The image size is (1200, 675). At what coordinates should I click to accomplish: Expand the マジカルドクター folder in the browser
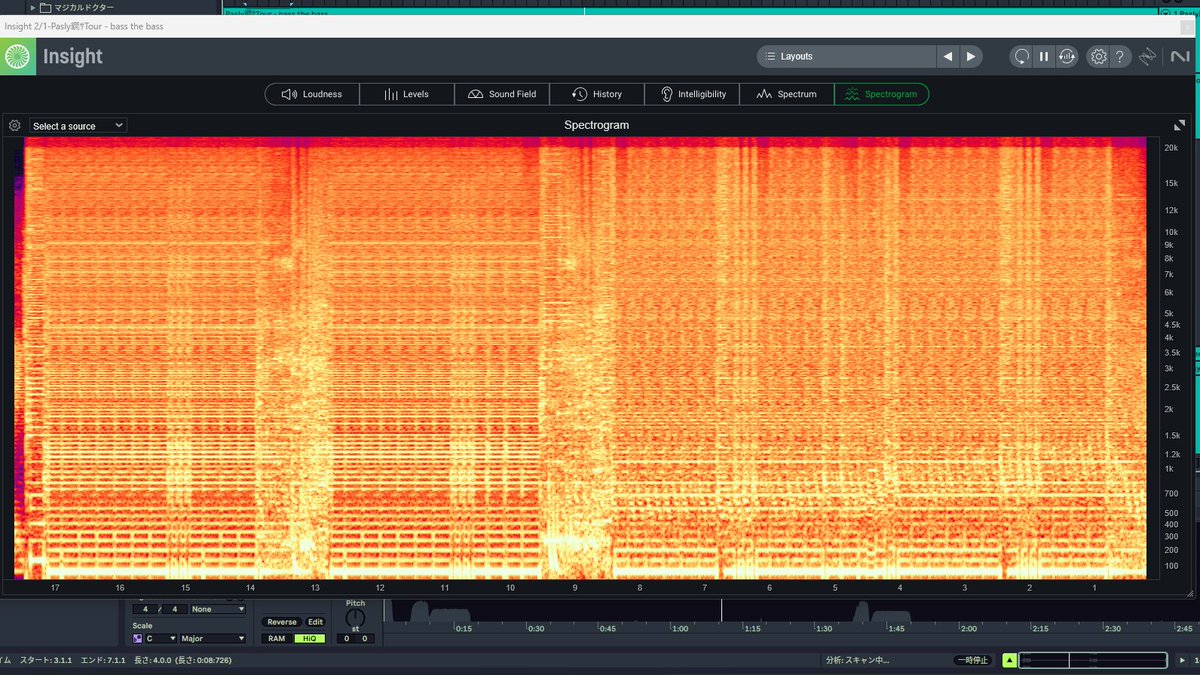point(33,7)
